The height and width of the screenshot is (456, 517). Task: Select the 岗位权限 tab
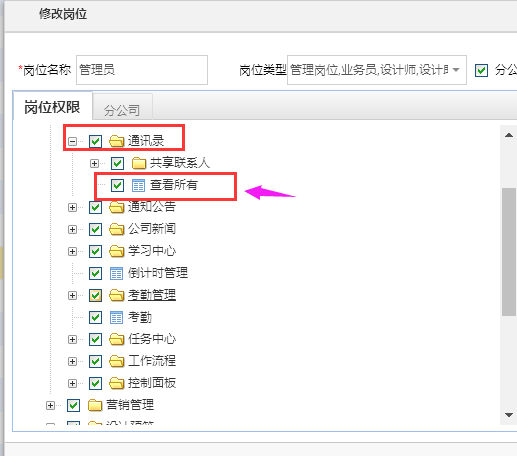pos(52,106)
